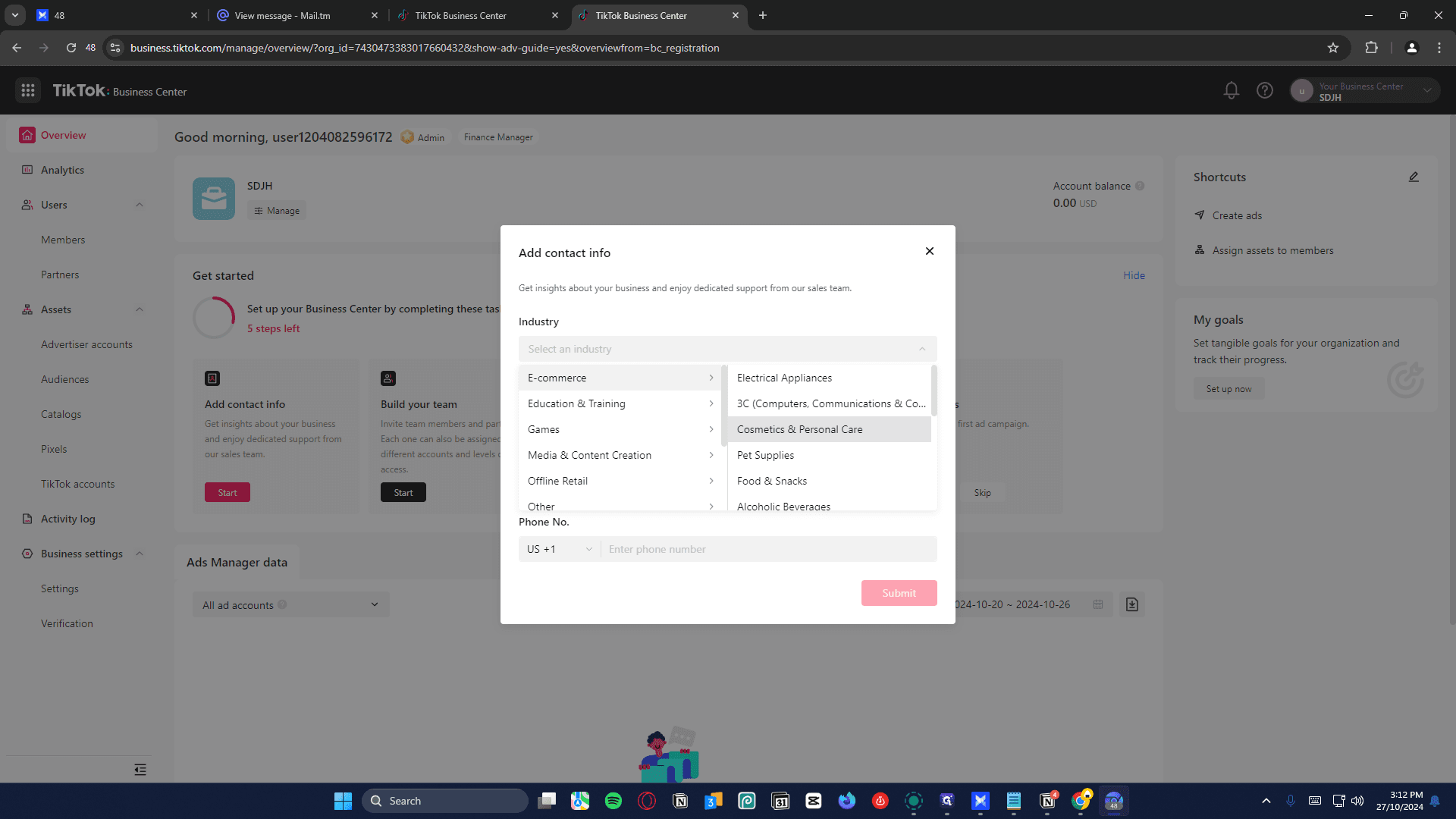Open Pixels in the sidebar
Image resolution: width=1456 pixels, height=819 pixels.
click(x=54, y=449)
